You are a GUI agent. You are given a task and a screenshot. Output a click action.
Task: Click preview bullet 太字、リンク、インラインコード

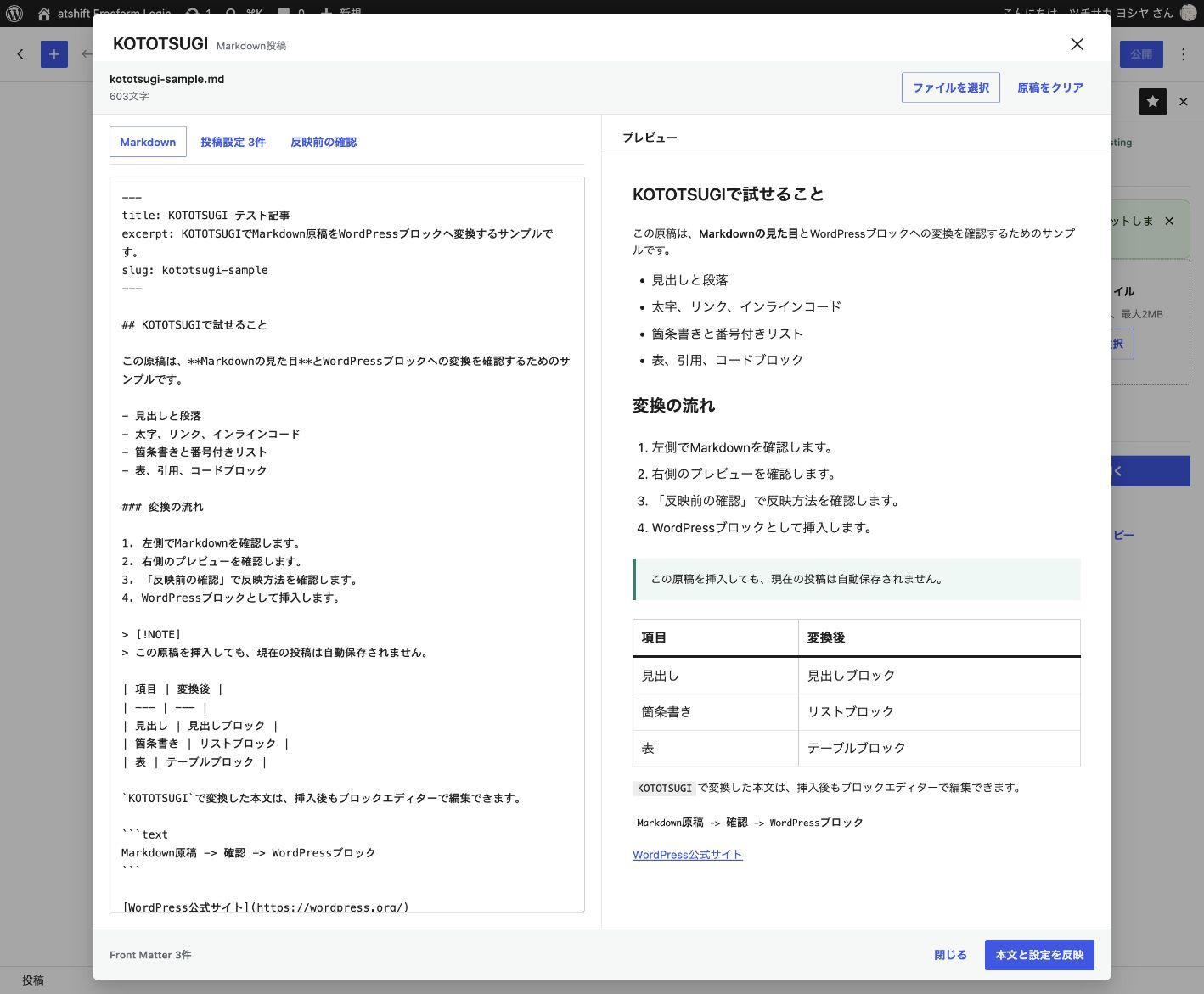(746, 306)
